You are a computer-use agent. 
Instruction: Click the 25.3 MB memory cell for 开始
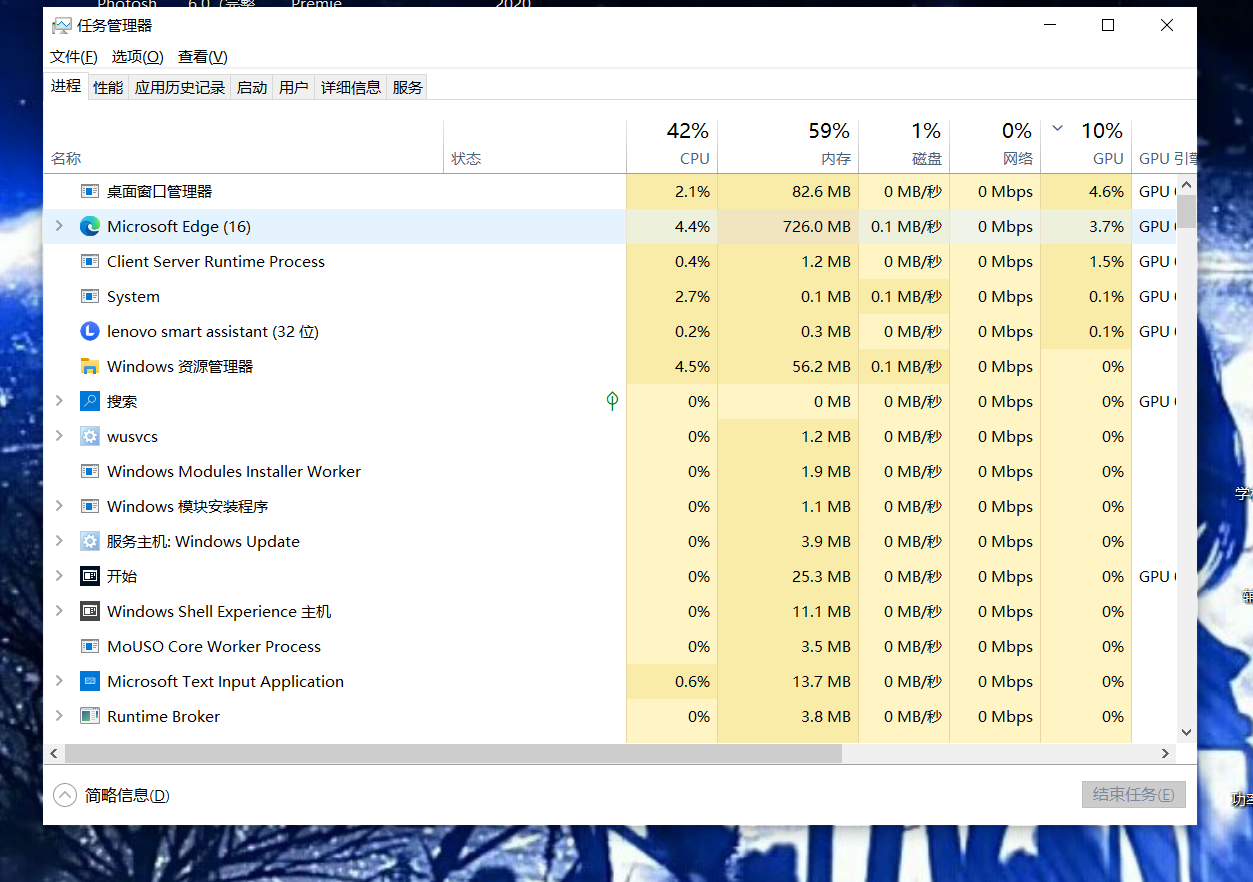coord(788,576)
